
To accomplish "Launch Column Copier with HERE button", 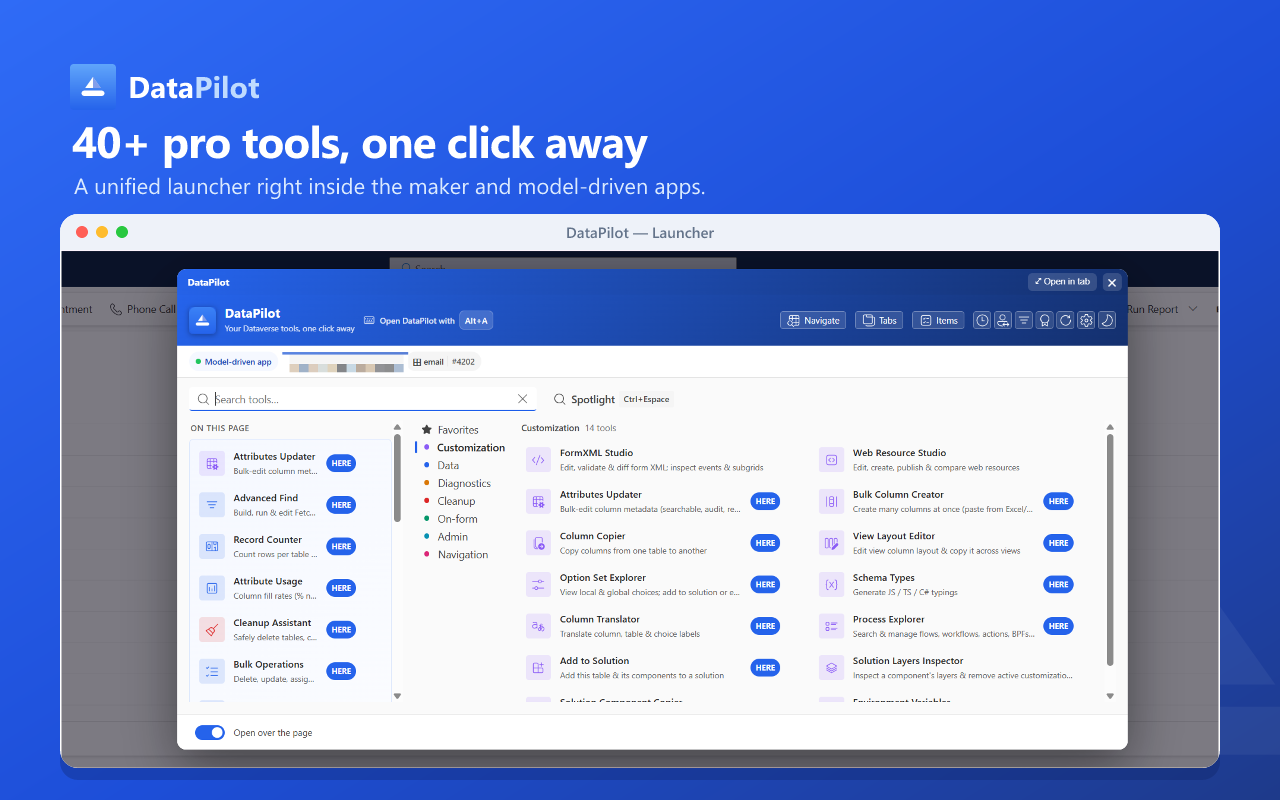I will [765, 543].
